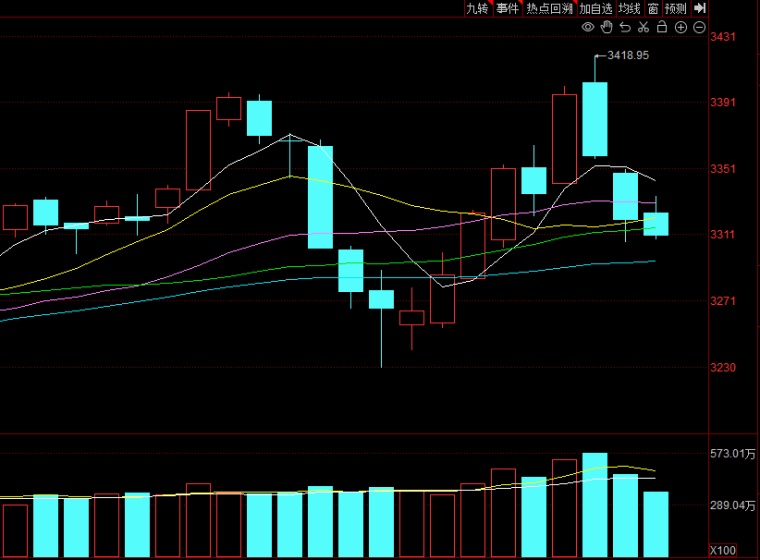This screenshot has width=760, height=560.
Task: Click the 3311 price axis label
Action: tap(723, 235)
